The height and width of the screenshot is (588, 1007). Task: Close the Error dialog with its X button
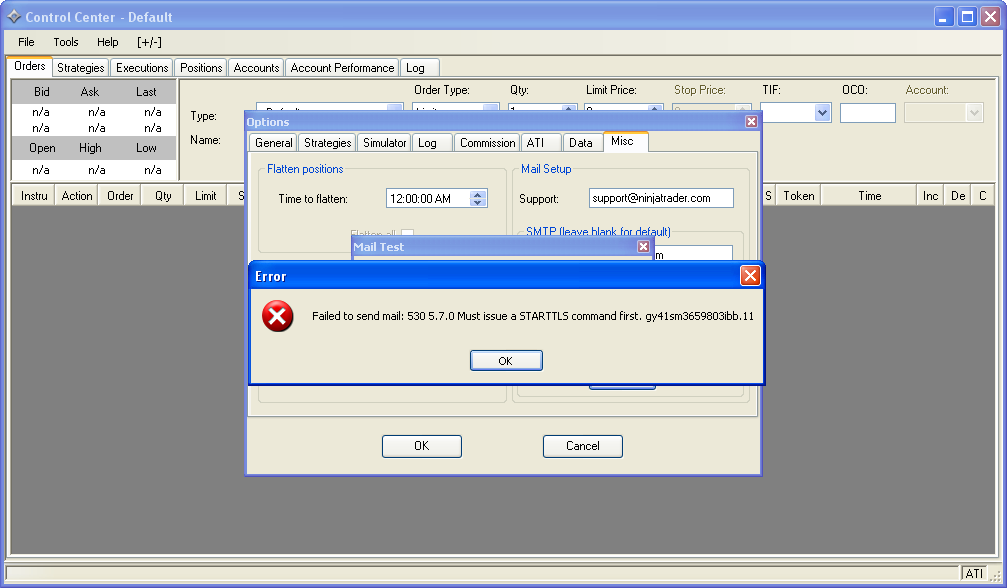(750, 276)
